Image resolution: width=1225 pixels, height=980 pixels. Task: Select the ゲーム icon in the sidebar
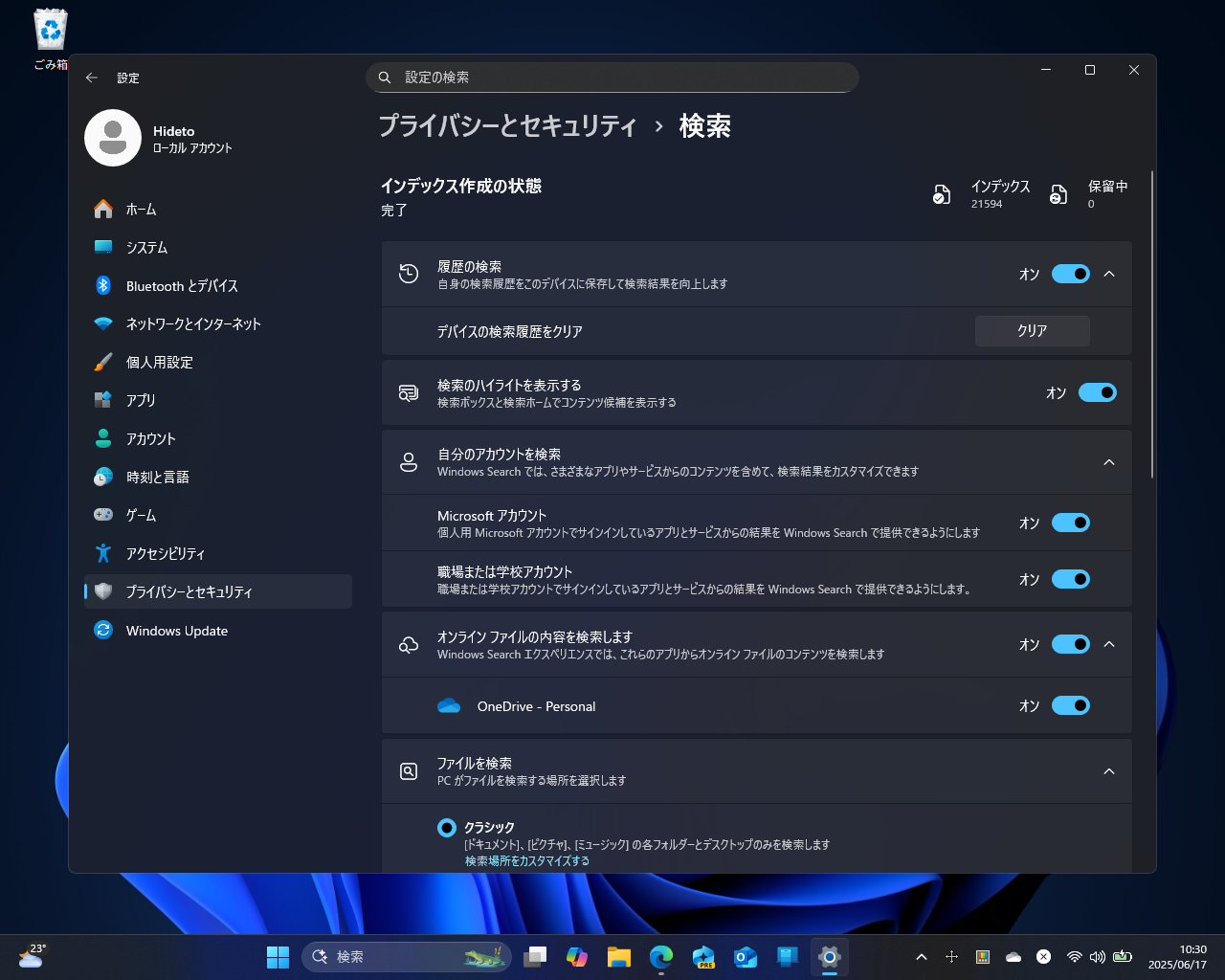tap(104, 515)
